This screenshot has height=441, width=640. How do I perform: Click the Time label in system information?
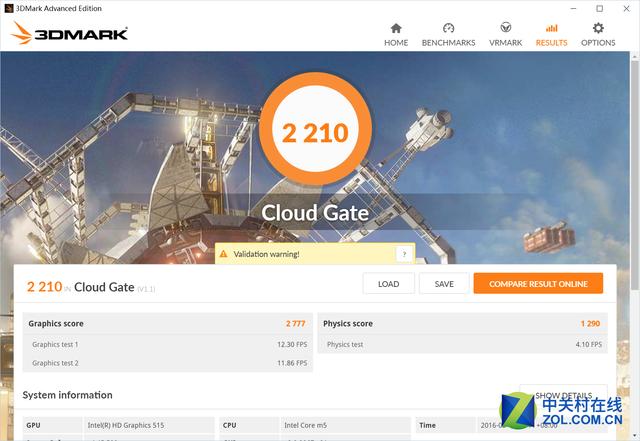427,425
